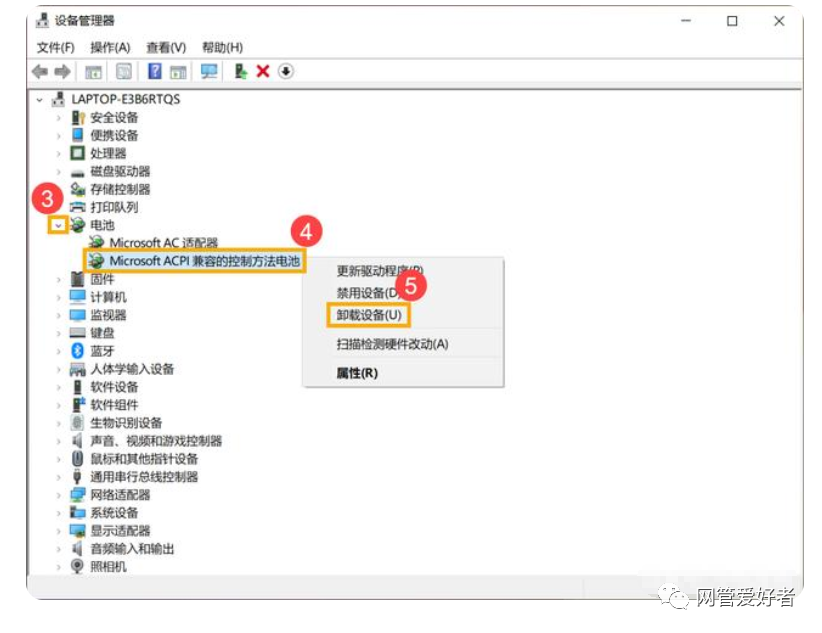The width and height of the screenshot is (822, 633).
Task: Expand the 声音、视频和游戏控制器 category
Action: [59, 441]
